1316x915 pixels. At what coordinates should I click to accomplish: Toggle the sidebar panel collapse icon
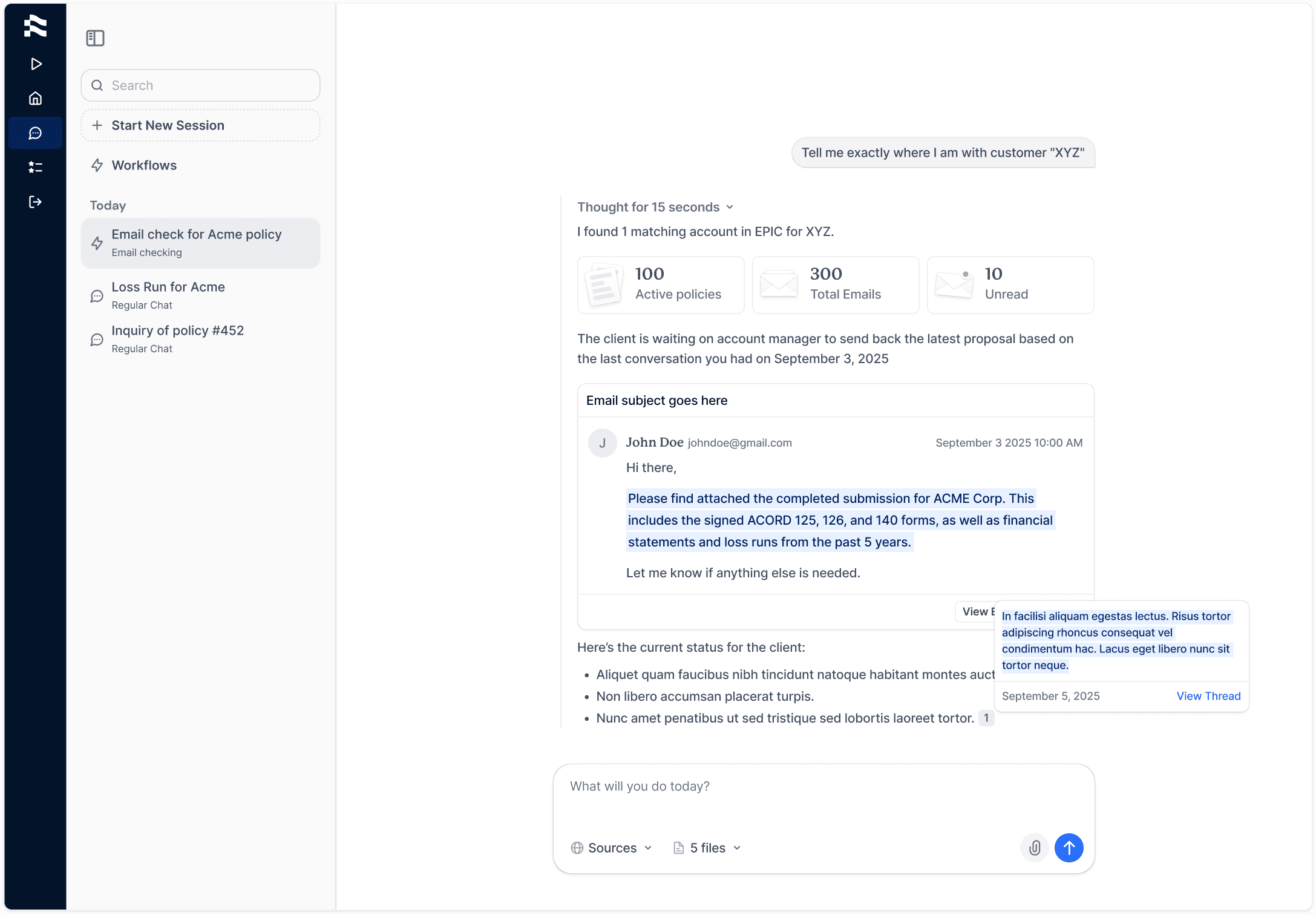(x=95, y=38)
